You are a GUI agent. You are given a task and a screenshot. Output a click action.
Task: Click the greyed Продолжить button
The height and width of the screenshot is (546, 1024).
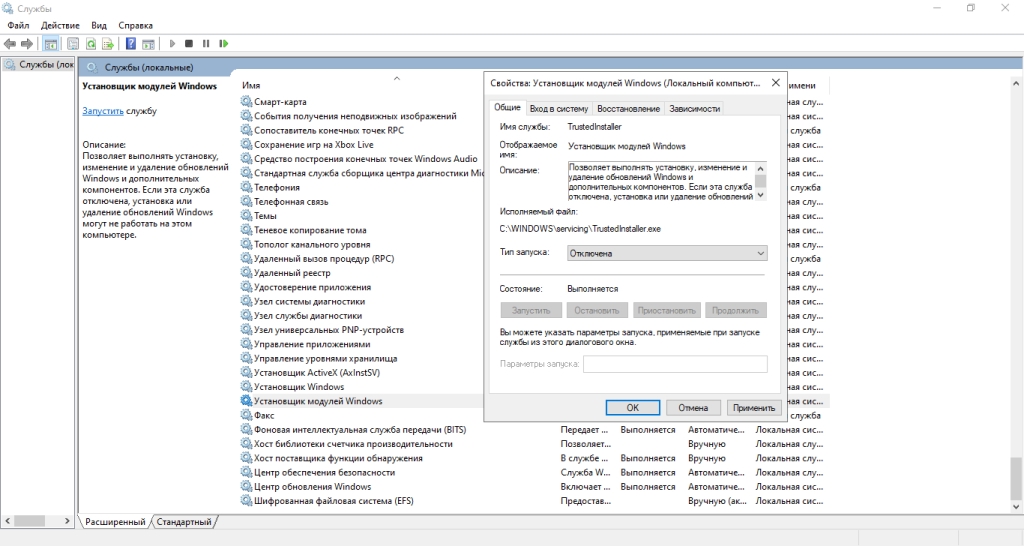(x=735, y=310)
